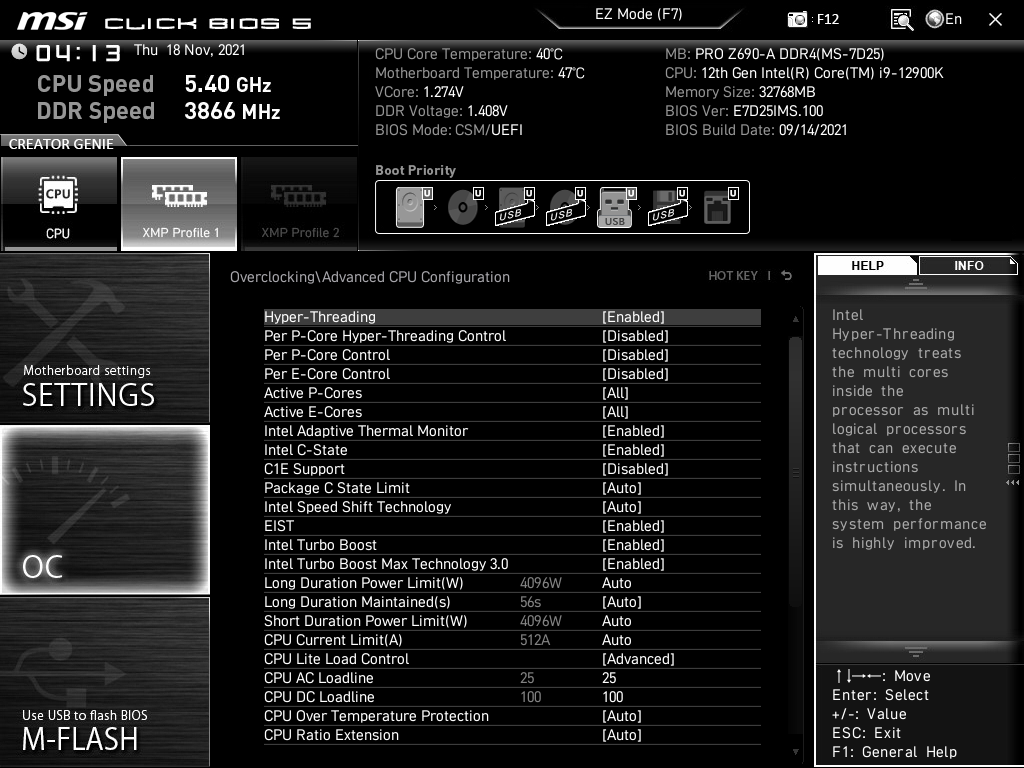Change language via the globe En icon
The width and height of the screenshot is (1024, 768).
[944, 19]
